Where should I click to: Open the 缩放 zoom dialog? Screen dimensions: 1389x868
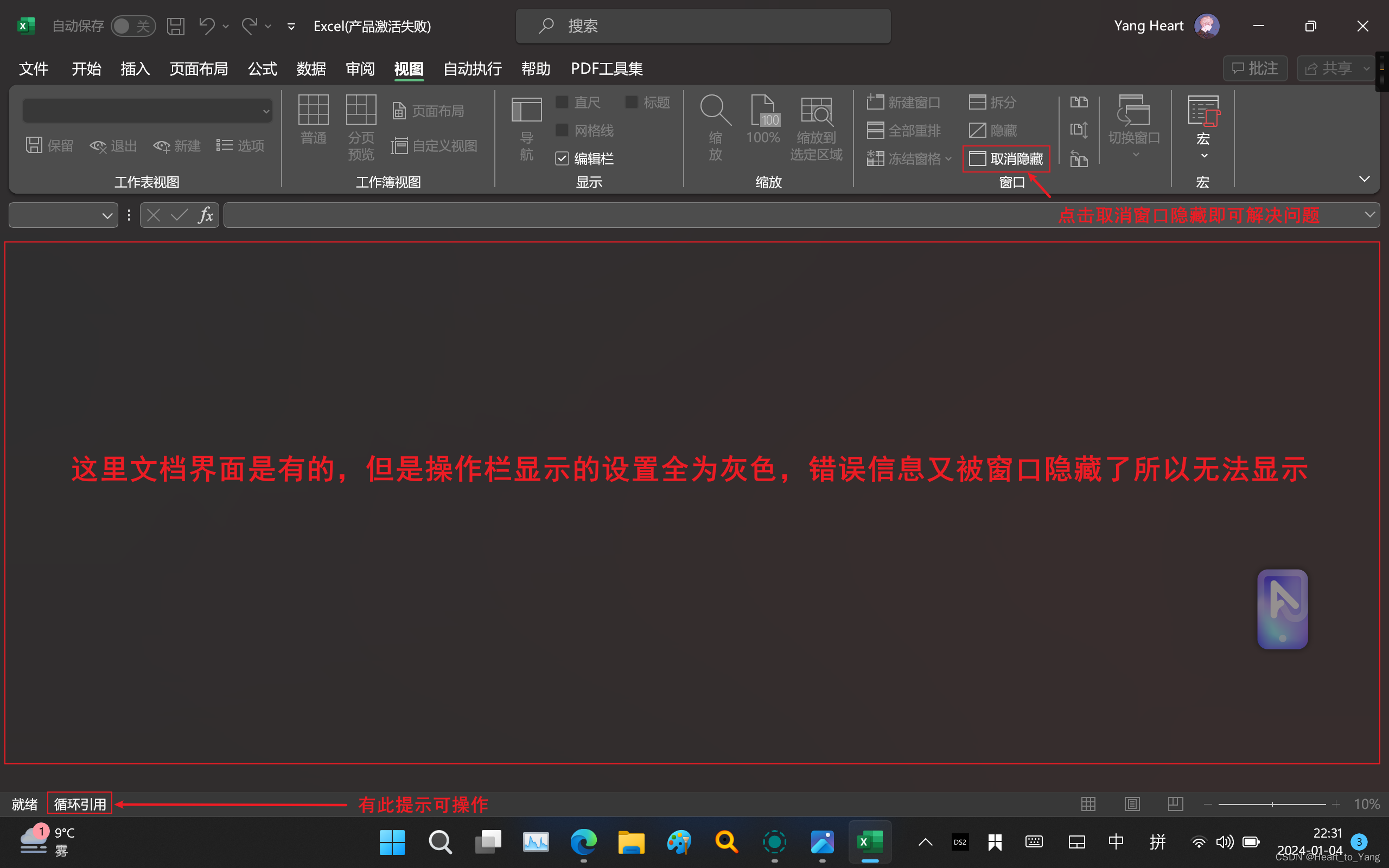(715, 127)
